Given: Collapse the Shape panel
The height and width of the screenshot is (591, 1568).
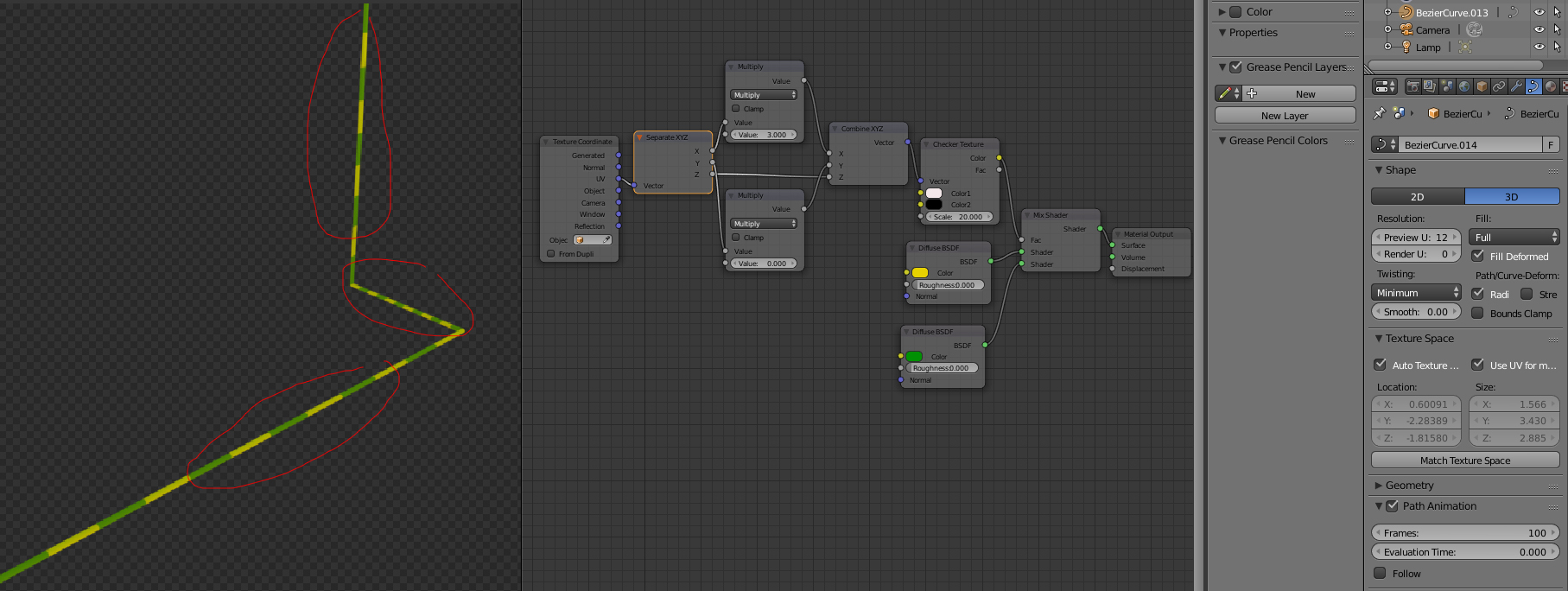Looking at the screenshot, I should click(x=1379, y=170).
